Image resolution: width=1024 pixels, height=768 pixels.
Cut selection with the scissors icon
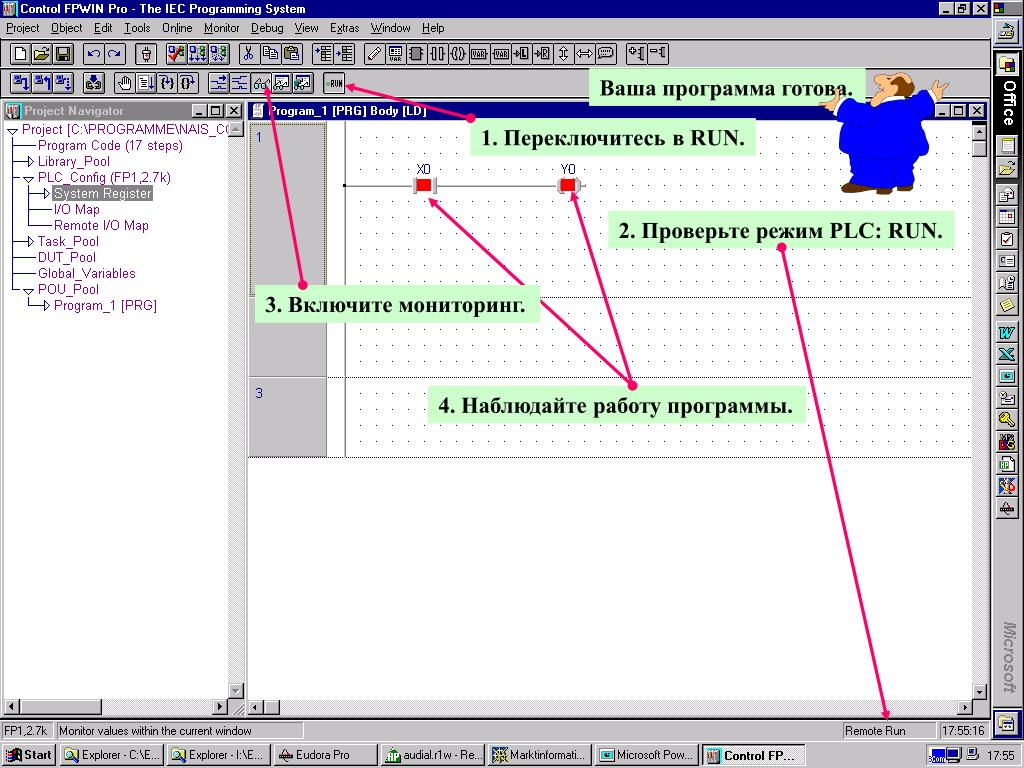248,54
